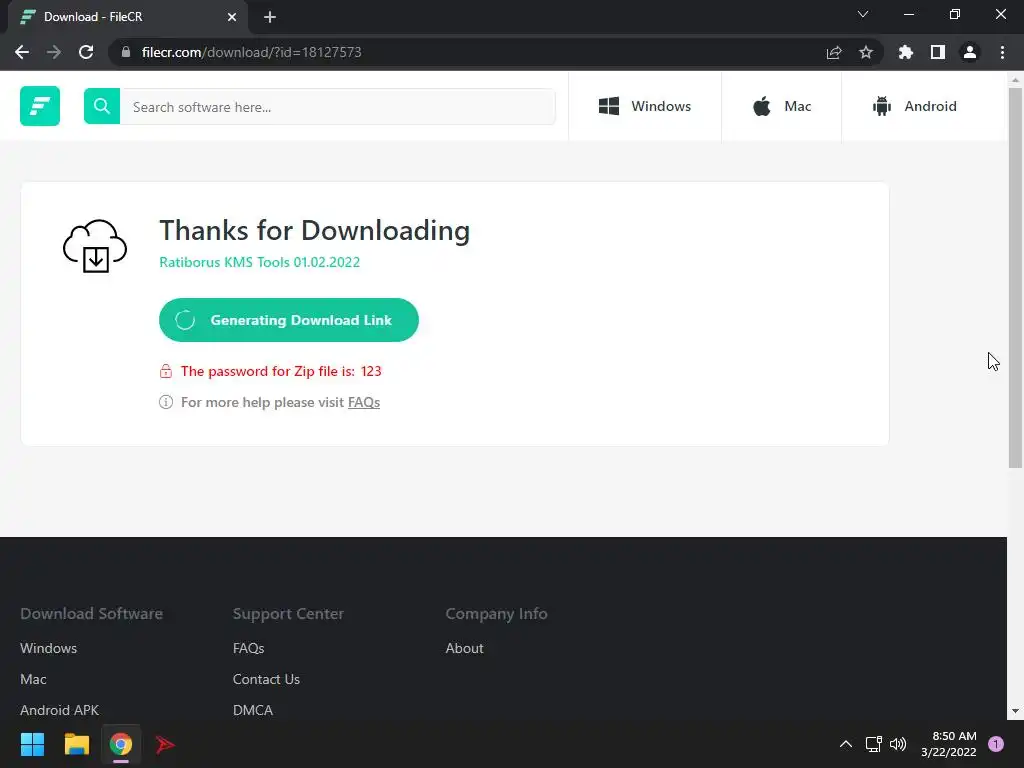1024x768 pixels.
Task: Open the Extensions puzzle icon
Action: 906,52
